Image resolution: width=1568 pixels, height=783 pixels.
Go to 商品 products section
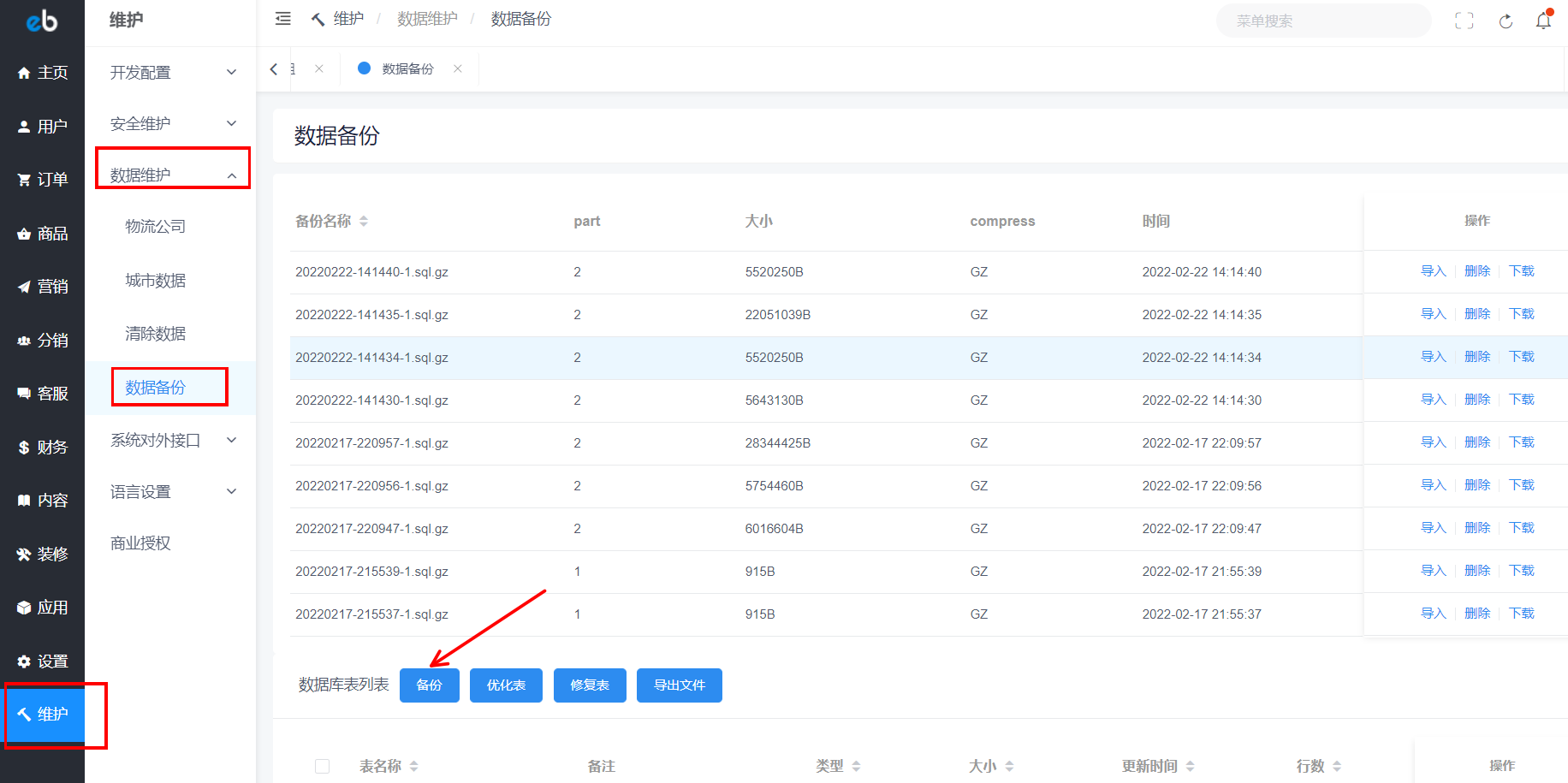[x=43, y=234]
